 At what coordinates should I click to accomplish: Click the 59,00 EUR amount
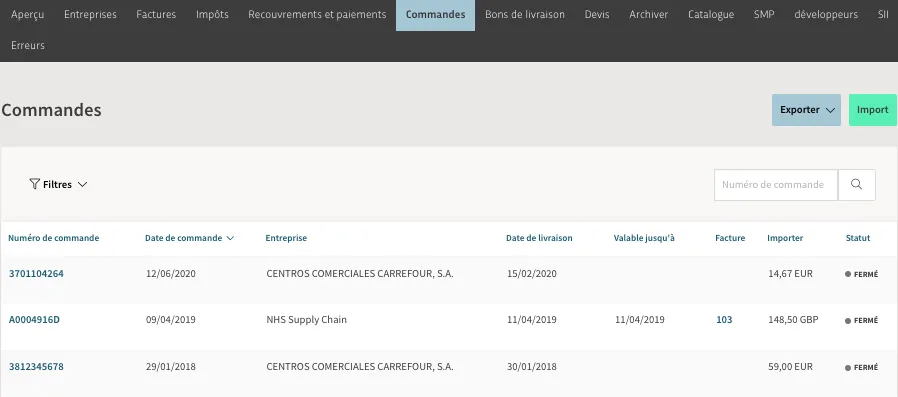click(x=790, y=367)
